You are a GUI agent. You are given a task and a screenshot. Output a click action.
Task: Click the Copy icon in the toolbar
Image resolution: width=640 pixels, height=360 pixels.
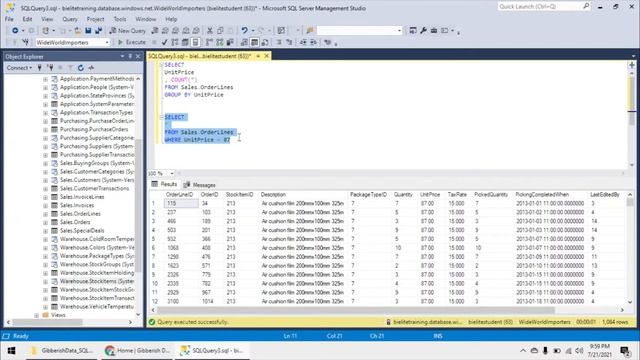[220, 31]
